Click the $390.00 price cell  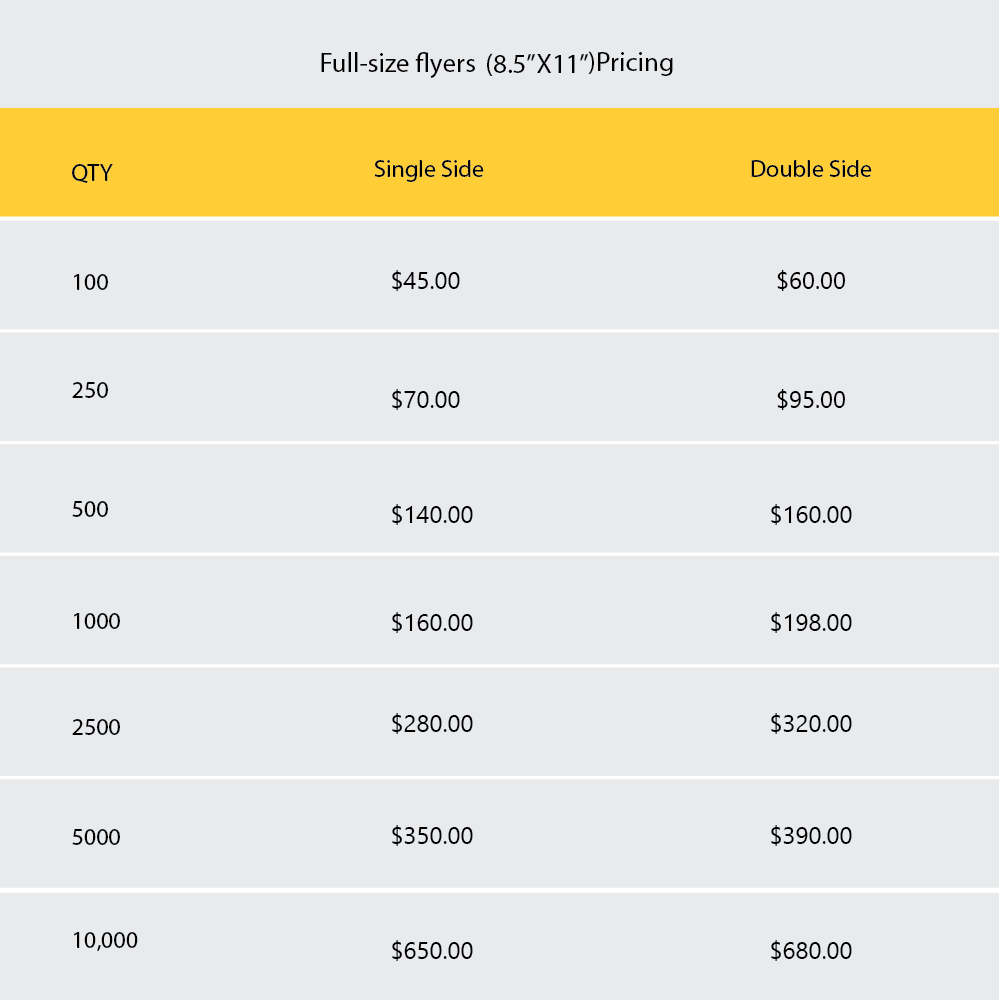810,835
